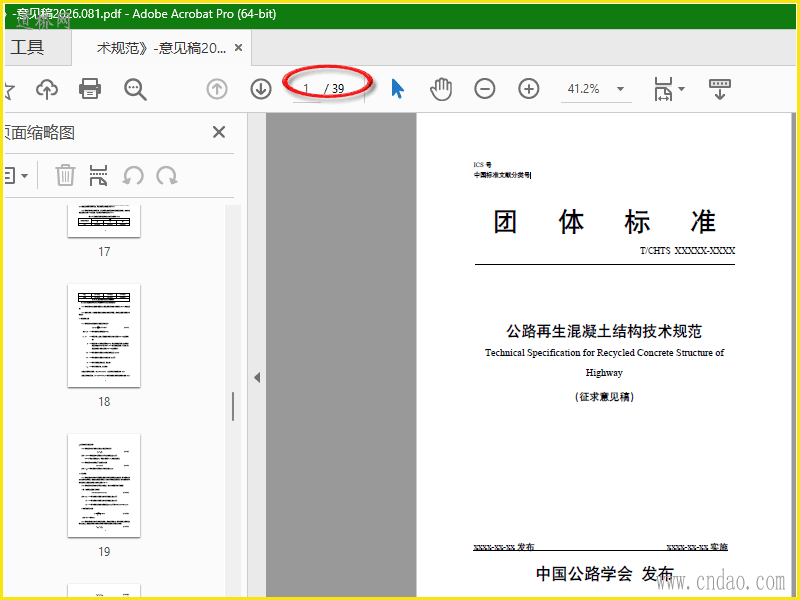800x600 pixels.
Task: Select the arrow selection tool
Action: click(x=397, y=89)
